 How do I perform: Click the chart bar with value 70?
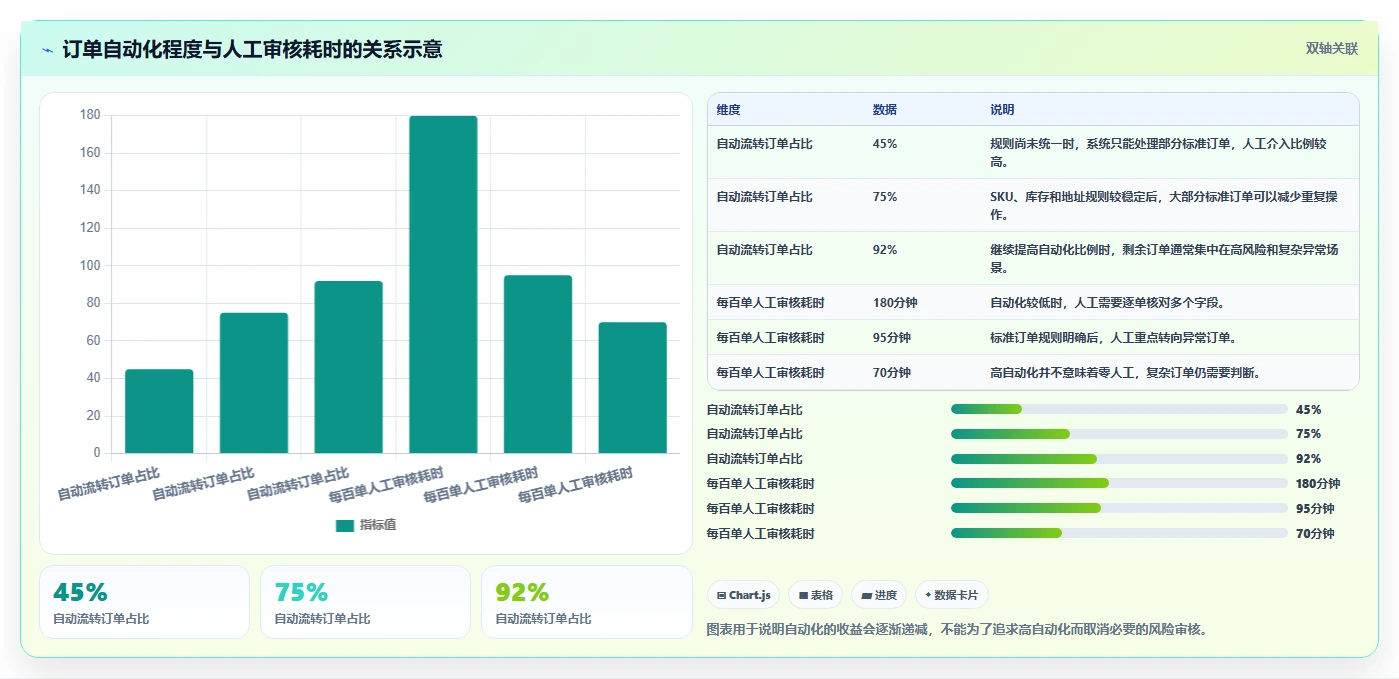[x=632, y=387]
